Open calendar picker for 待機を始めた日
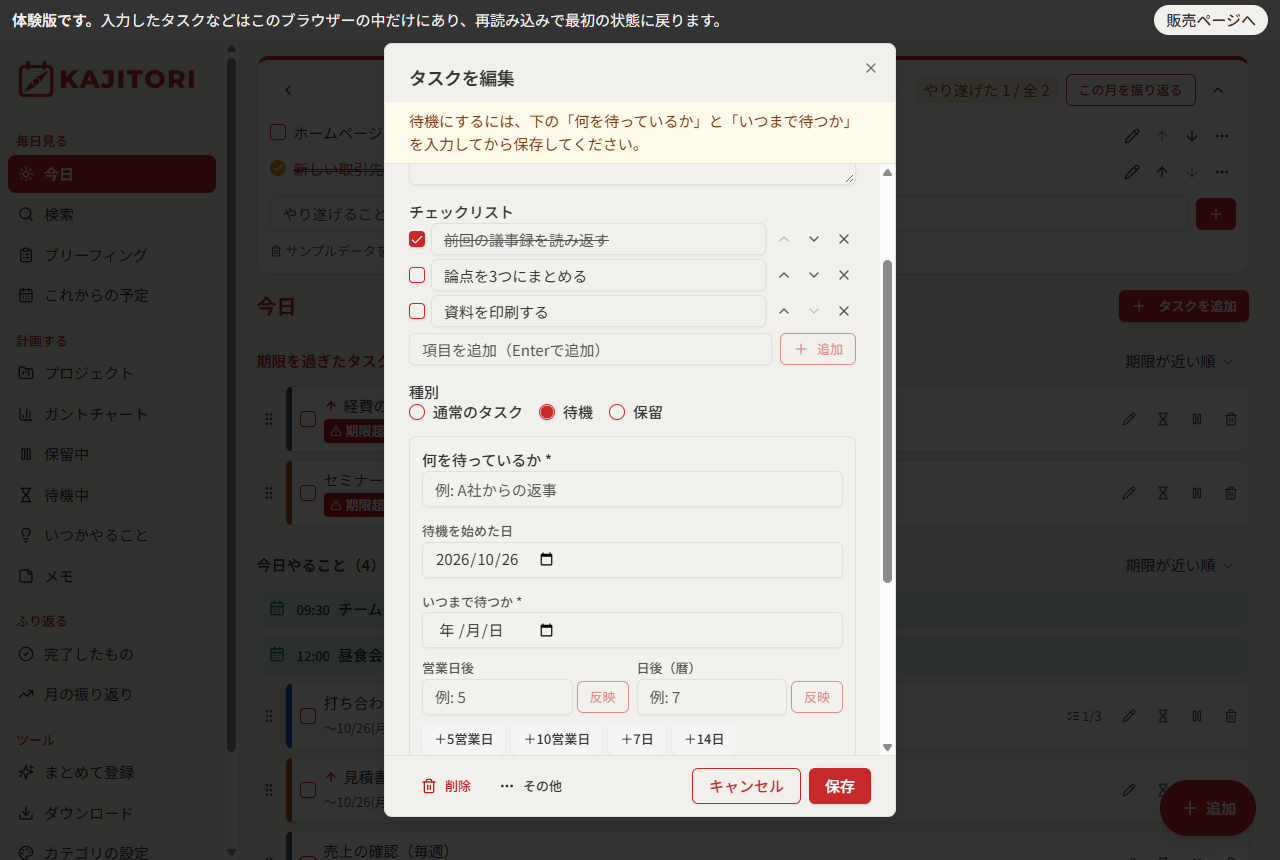The image size is (1280, 860). 546,560
